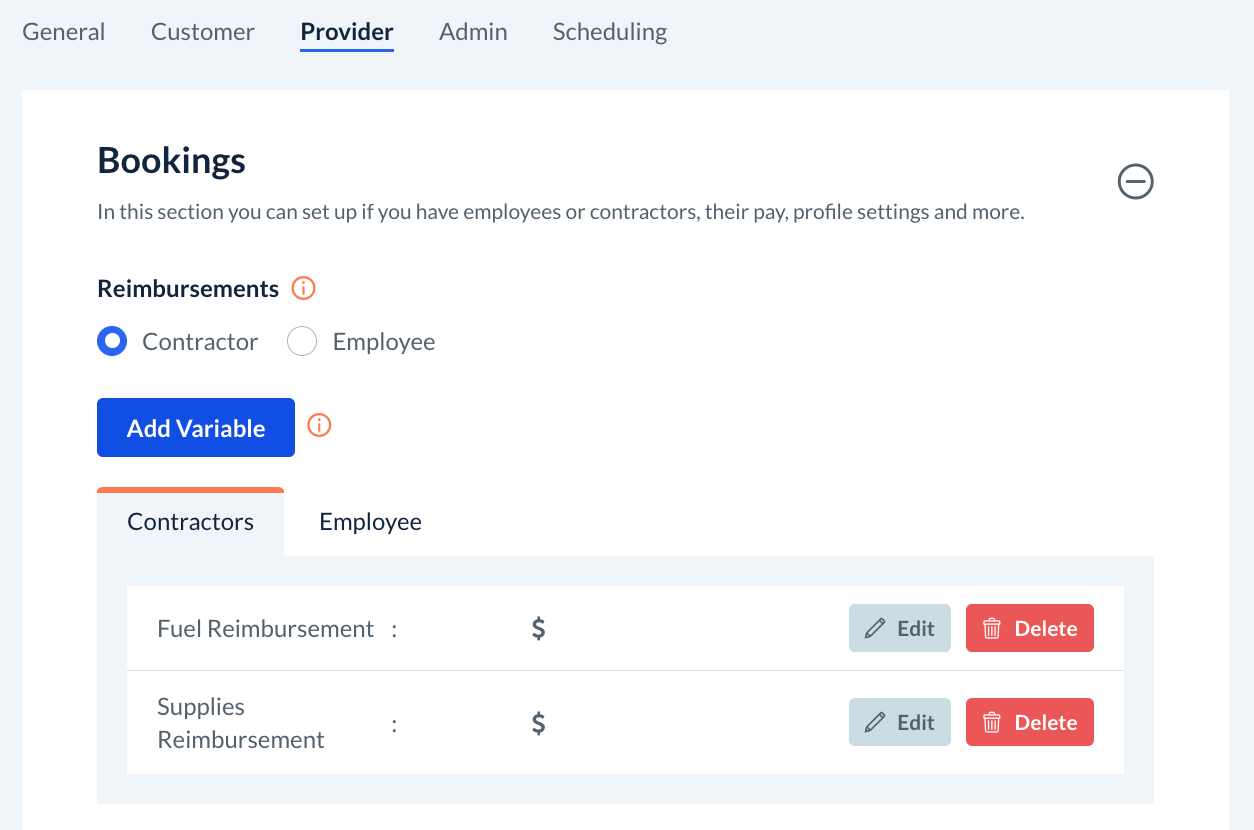Click the info icon next to Add Variable
1254x830 pixels.
coord(319,426)
